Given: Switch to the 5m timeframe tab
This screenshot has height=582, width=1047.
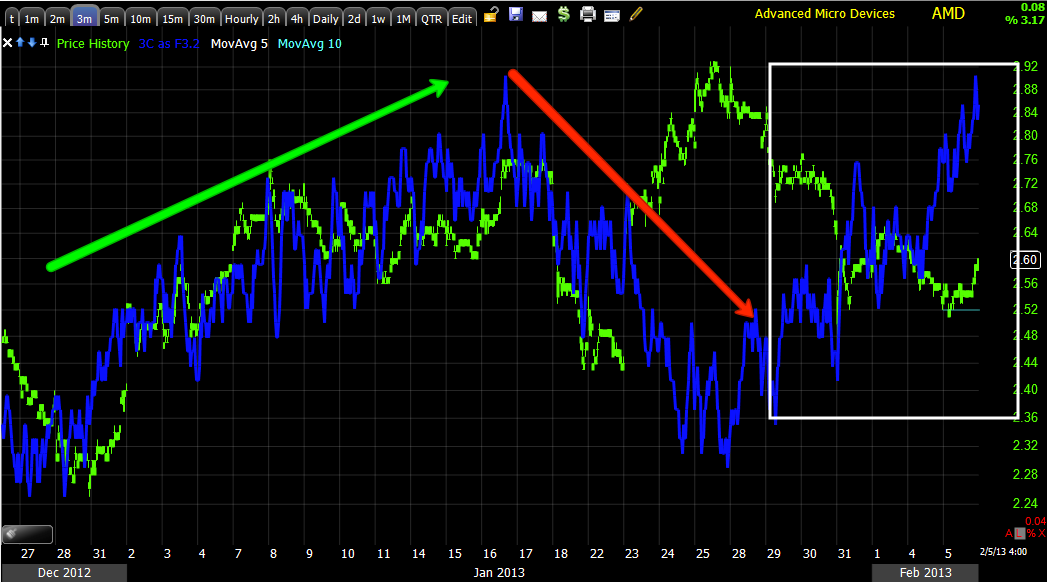Looking at the screenshot, I should click(x=111, y=18).
